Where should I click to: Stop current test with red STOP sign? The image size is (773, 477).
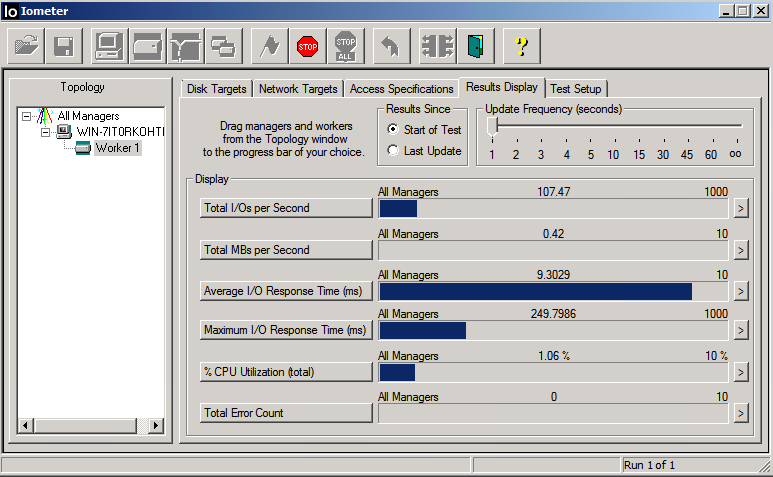tap(308, 46)
